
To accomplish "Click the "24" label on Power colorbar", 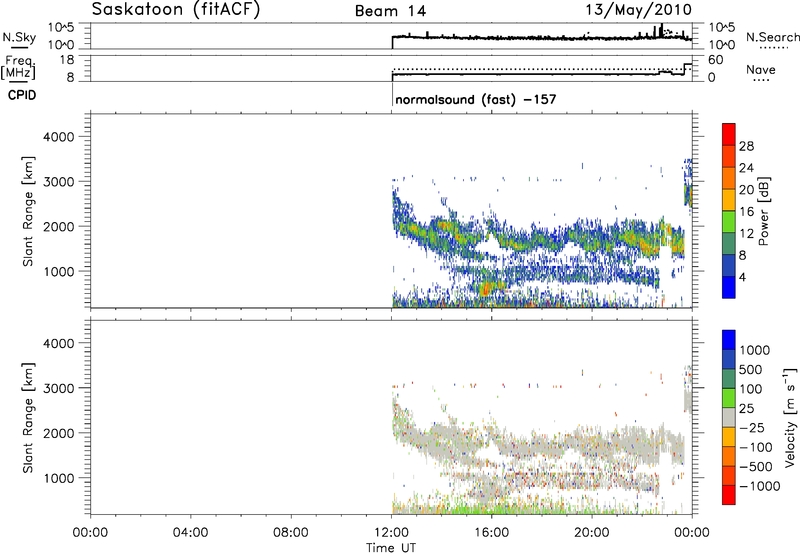I will pyautogui.click(x=746, y=168).
